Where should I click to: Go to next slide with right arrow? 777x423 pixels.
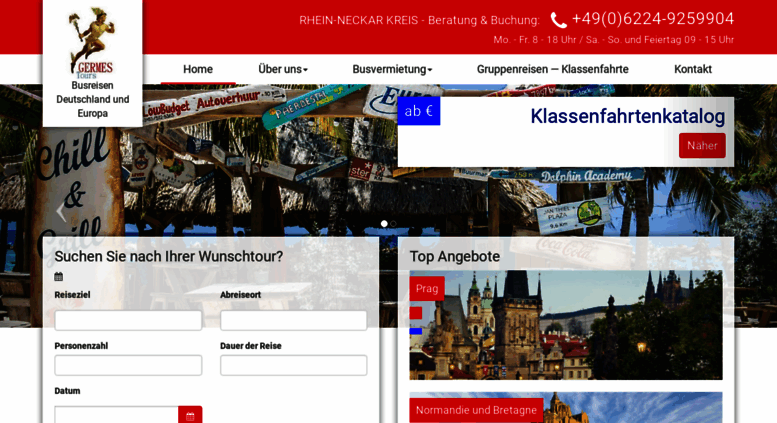tap(716, 212)
